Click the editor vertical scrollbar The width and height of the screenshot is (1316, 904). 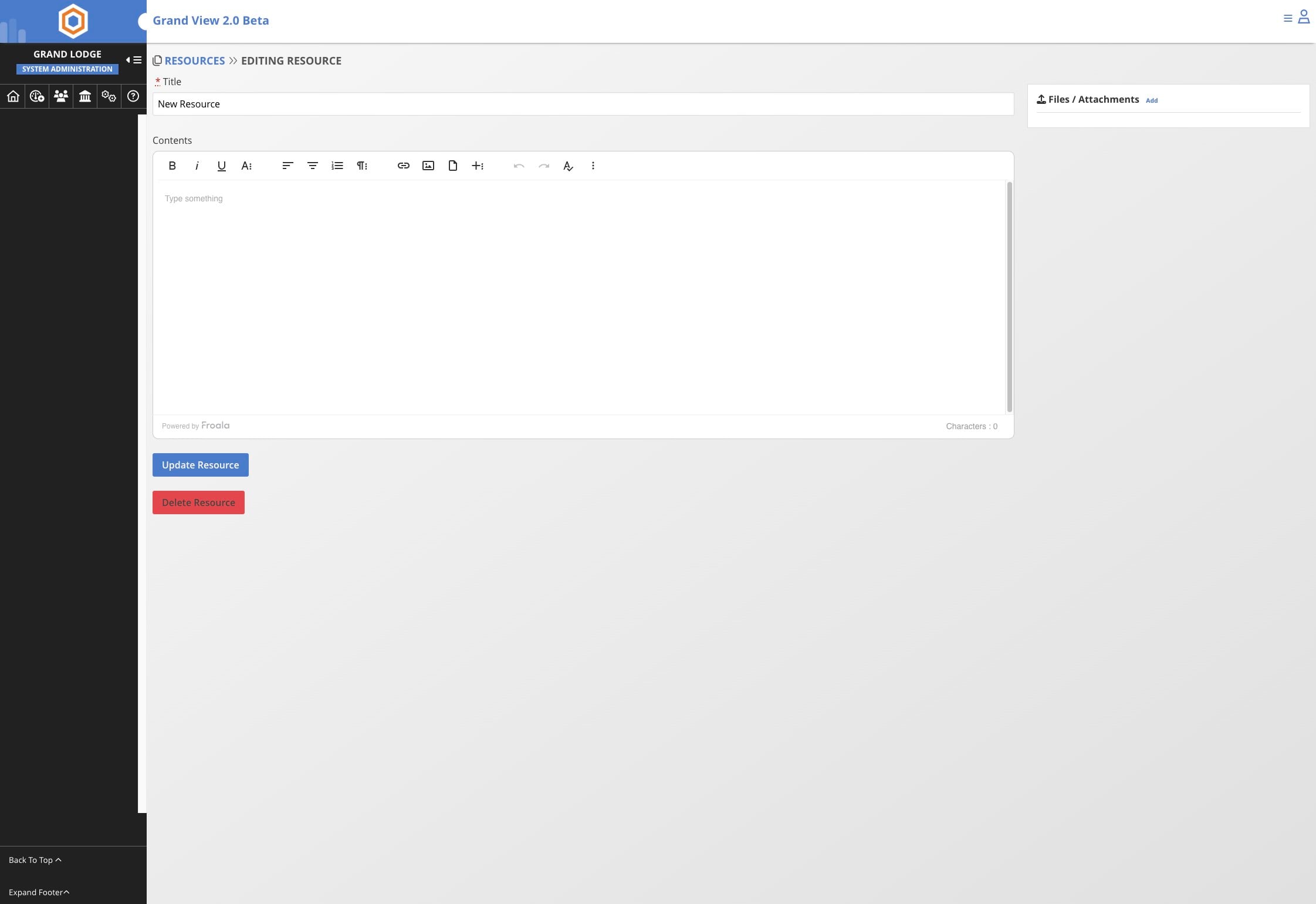(x=1010, y=297)
